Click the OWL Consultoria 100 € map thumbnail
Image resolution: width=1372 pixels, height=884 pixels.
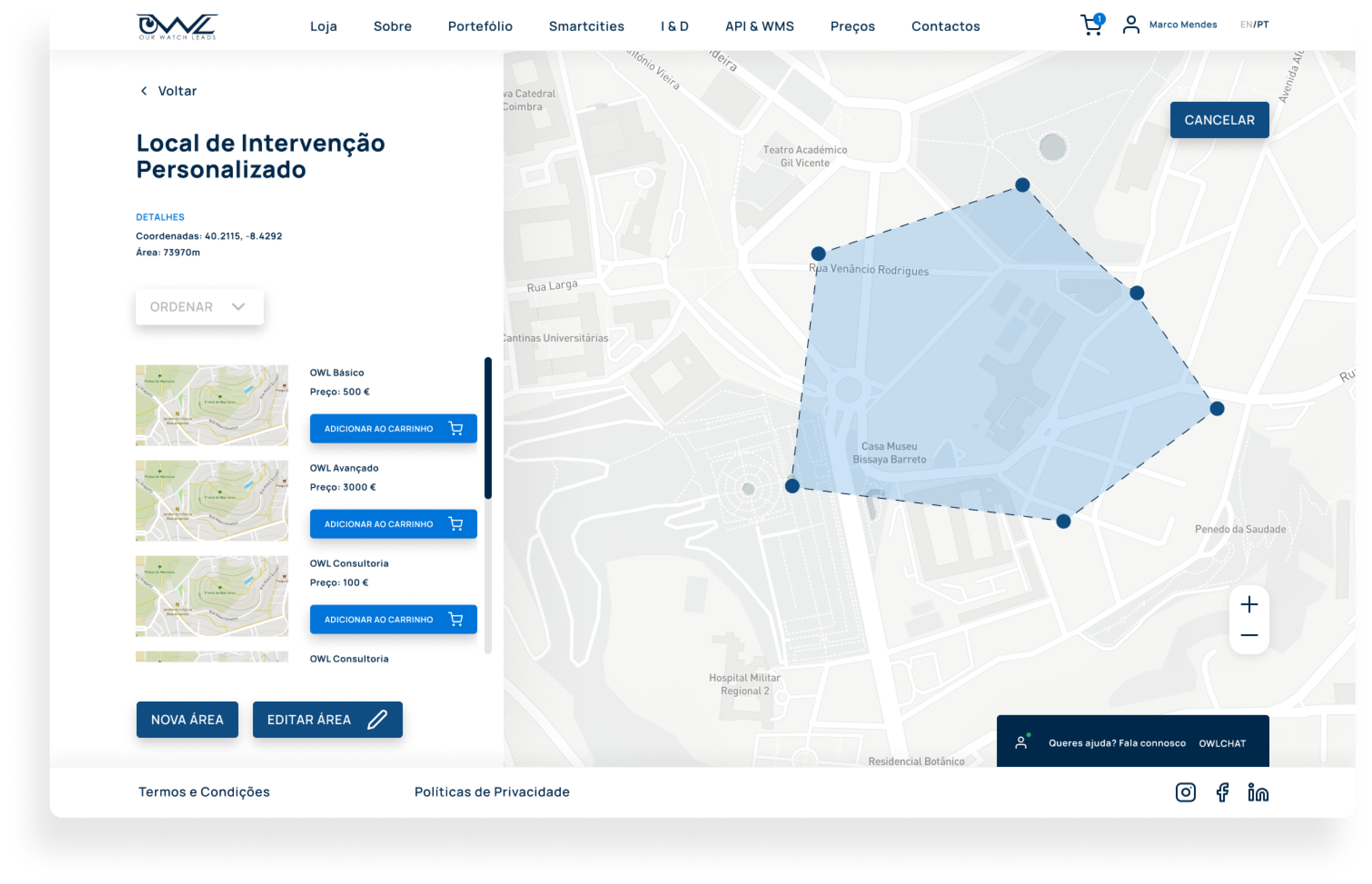click(x=212, y=595)
